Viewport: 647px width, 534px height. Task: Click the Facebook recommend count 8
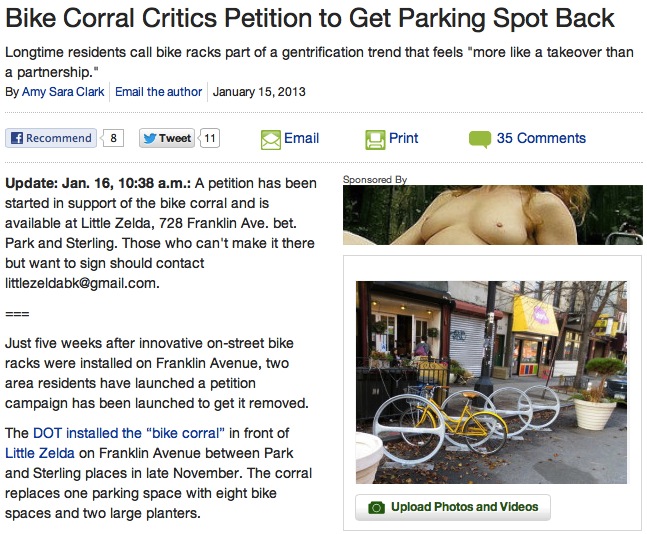(x=113, y=138)
